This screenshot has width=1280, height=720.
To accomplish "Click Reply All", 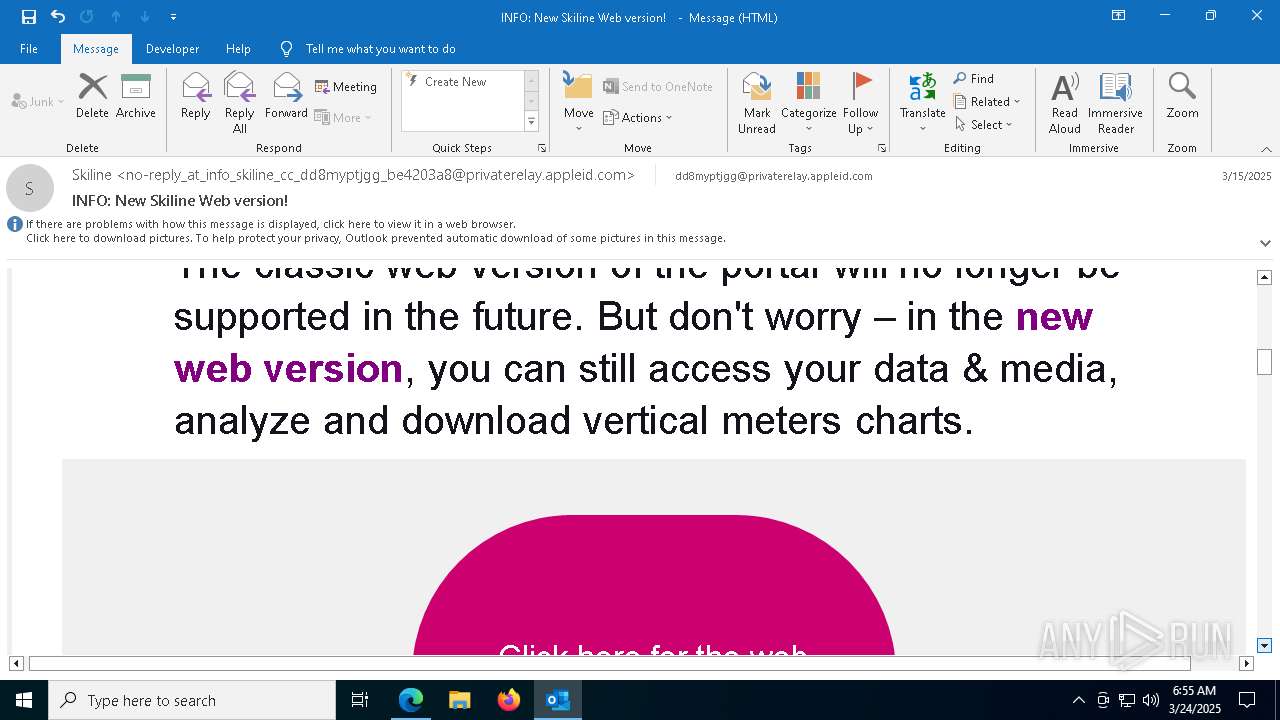I will click(240, 103).
